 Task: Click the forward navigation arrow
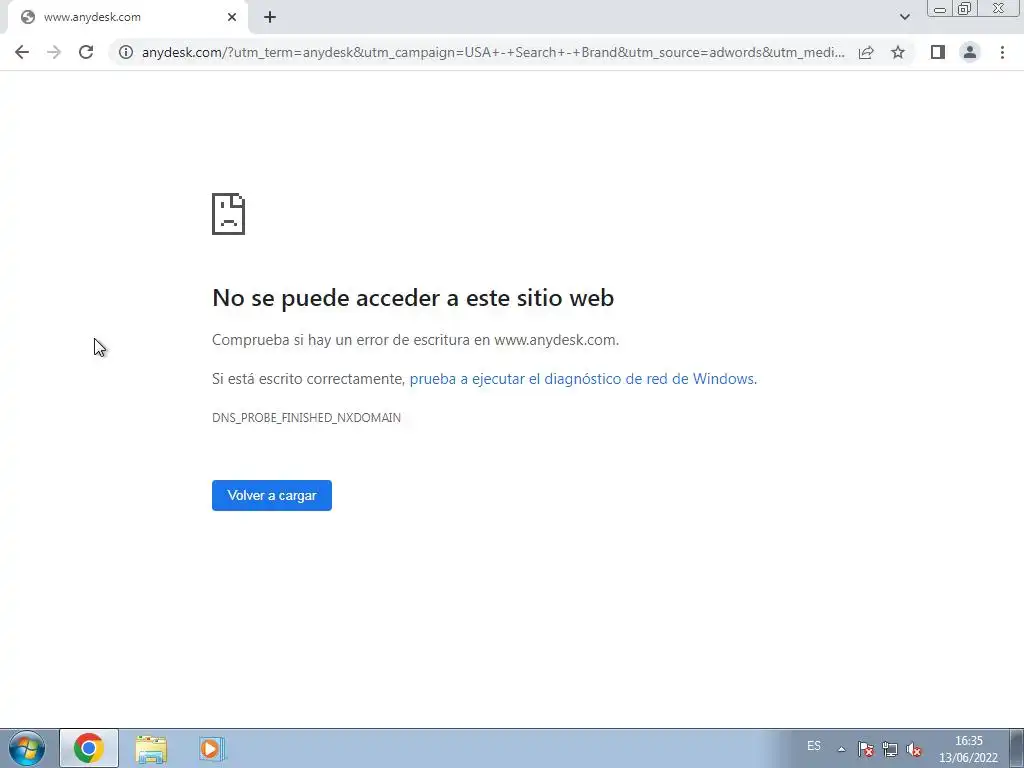click(x=54, y=52)
